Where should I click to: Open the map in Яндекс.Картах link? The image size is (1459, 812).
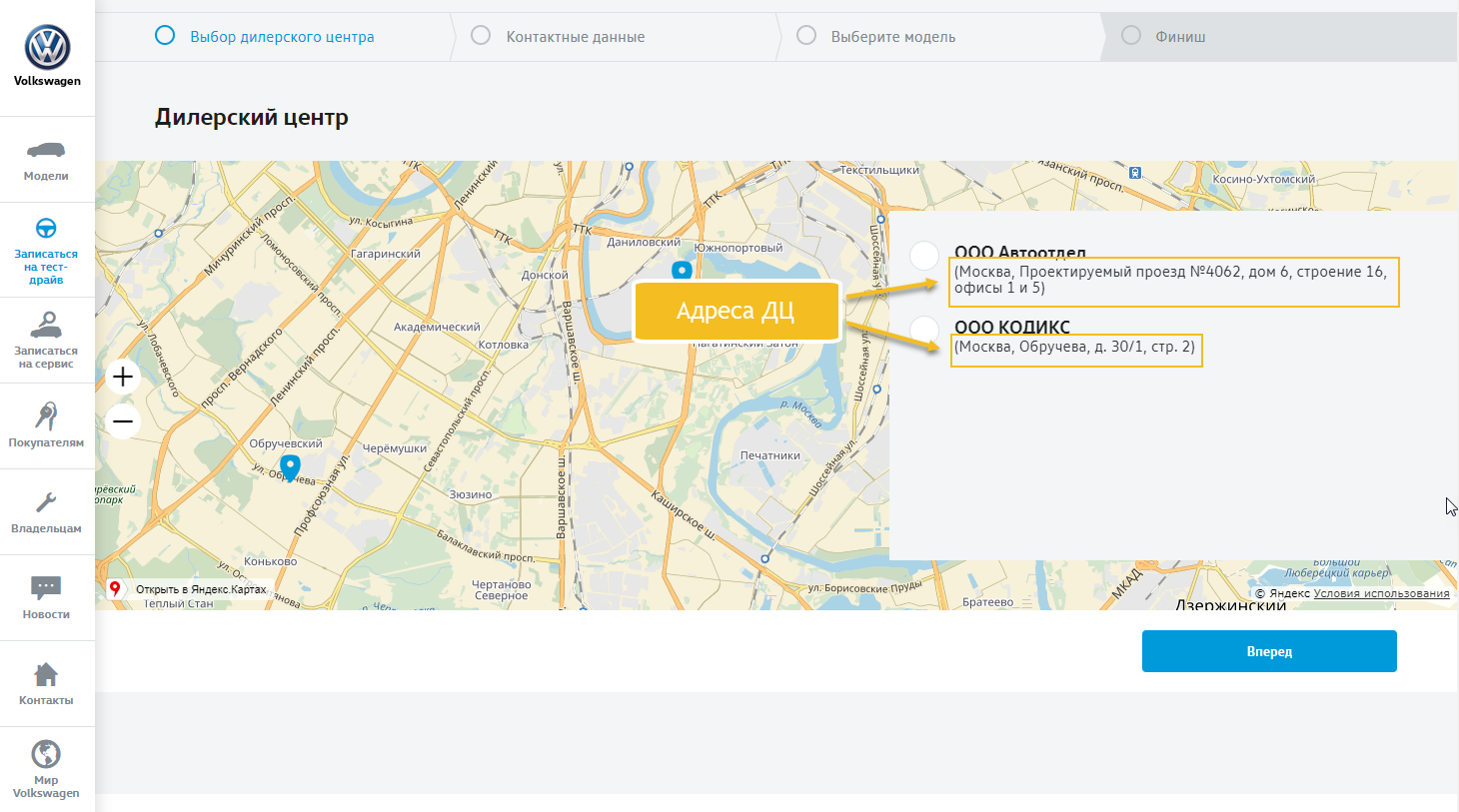click(201, 589)
